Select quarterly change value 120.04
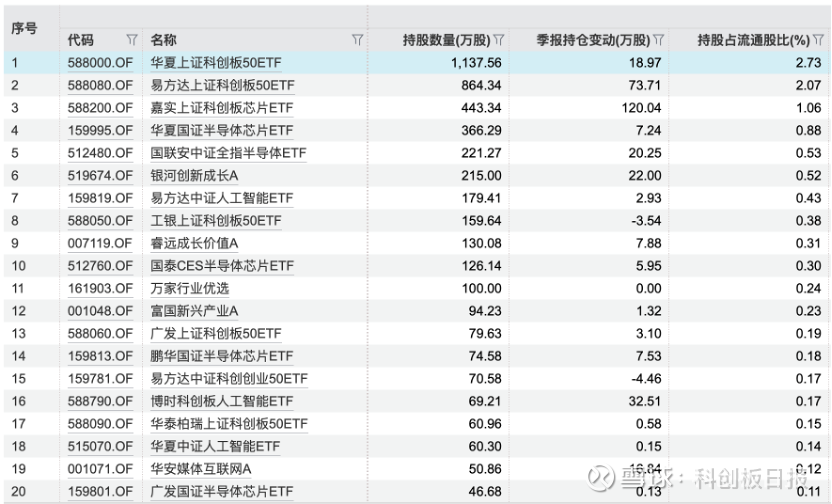The height and width of the screenshot is (504, 832). coord(642,108)
